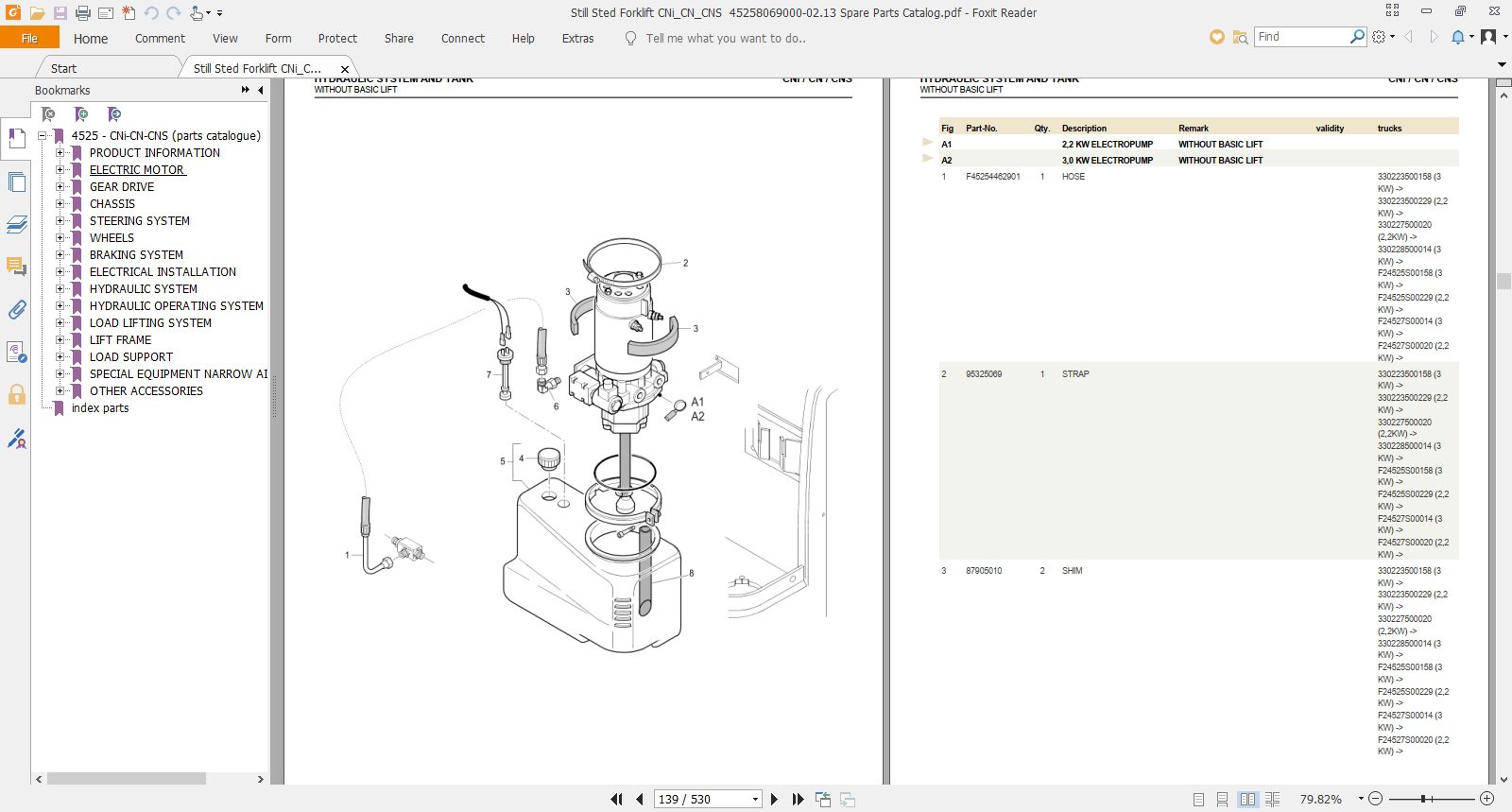
Task: Click the print icon in quick toolbar
Action: 83,13
